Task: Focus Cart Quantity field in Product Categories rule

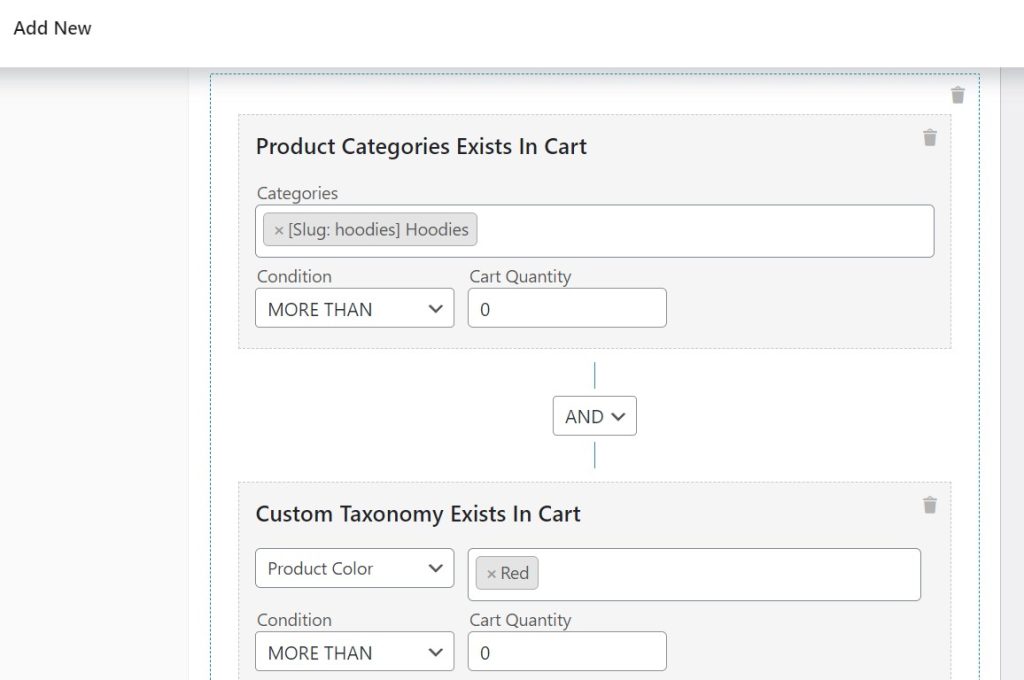Action: pos(567,308)
